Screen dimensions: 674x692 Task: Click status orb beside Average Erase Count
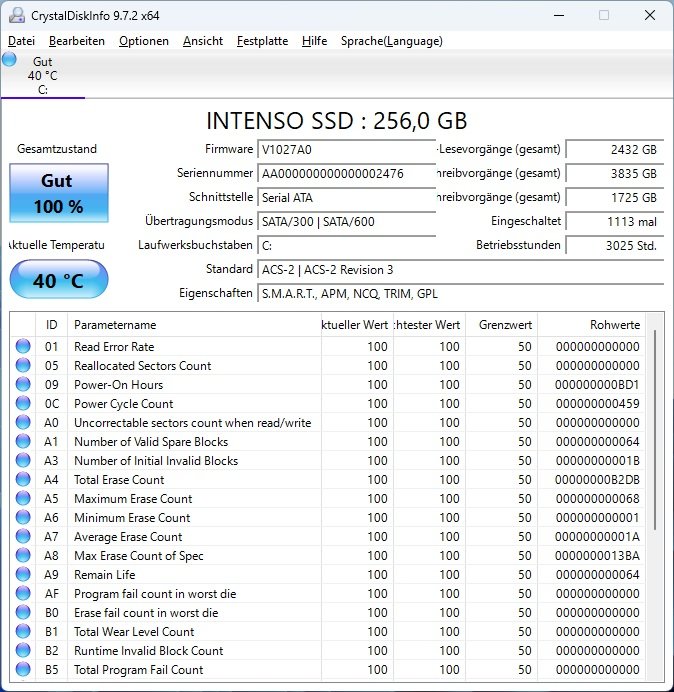tap(23, 536)
